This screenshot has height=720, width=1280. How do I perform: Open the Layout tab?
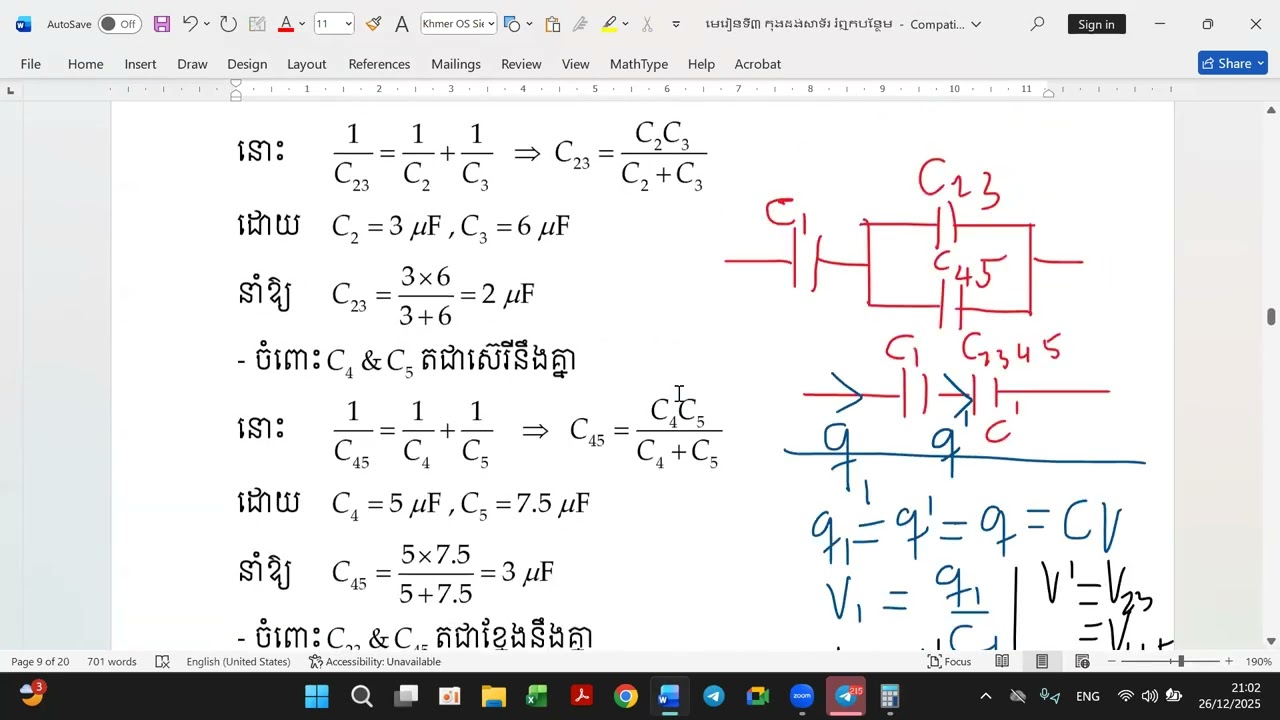(307, 63)
